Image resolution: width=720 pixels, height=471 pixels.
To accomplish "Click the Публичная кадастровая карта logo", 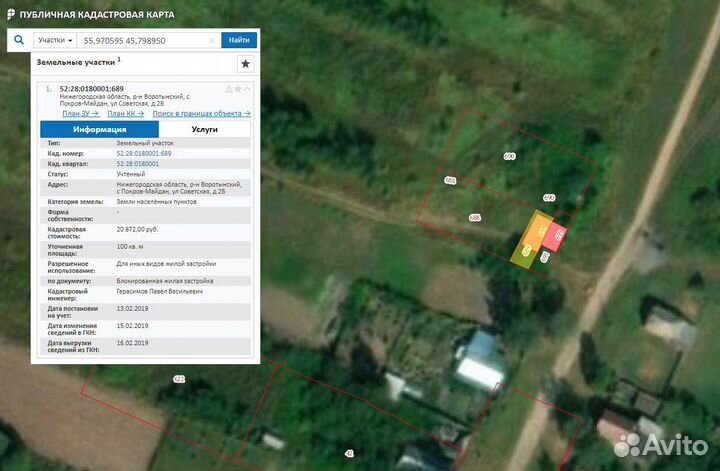I will pos(89,15).
